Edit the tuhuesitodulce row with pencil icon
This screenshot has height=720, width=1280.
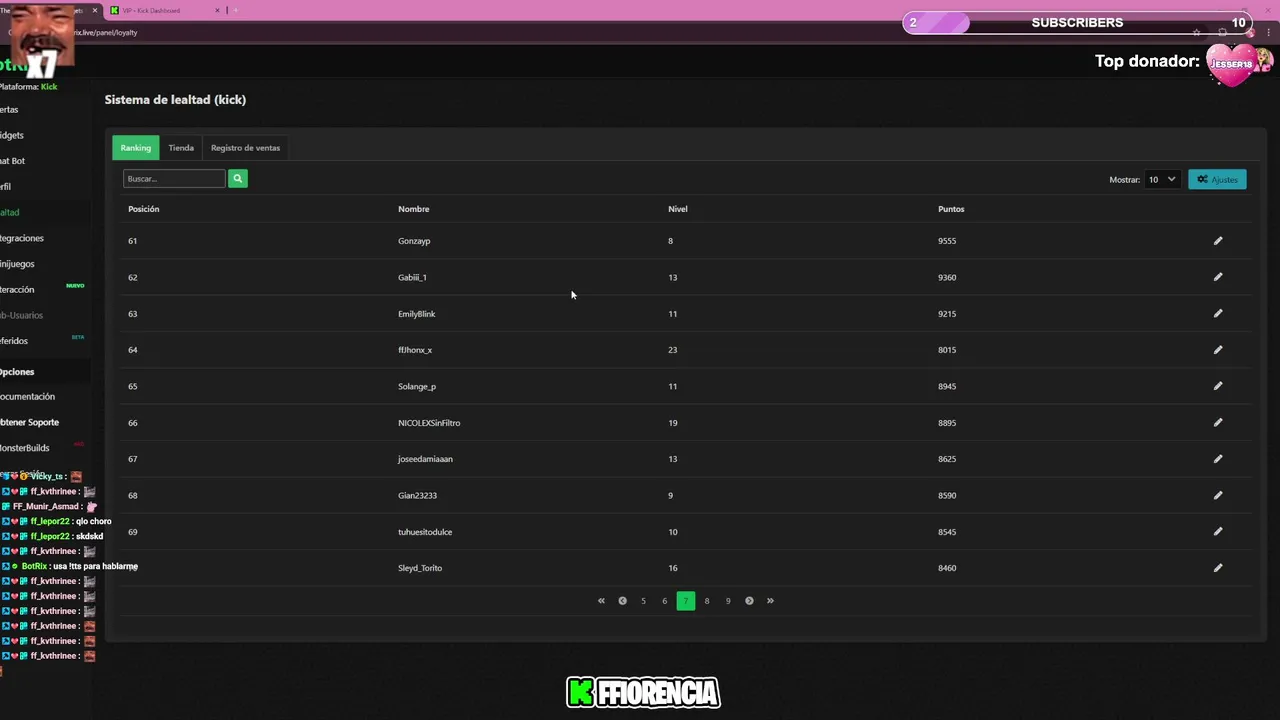tap(1218, 532)
